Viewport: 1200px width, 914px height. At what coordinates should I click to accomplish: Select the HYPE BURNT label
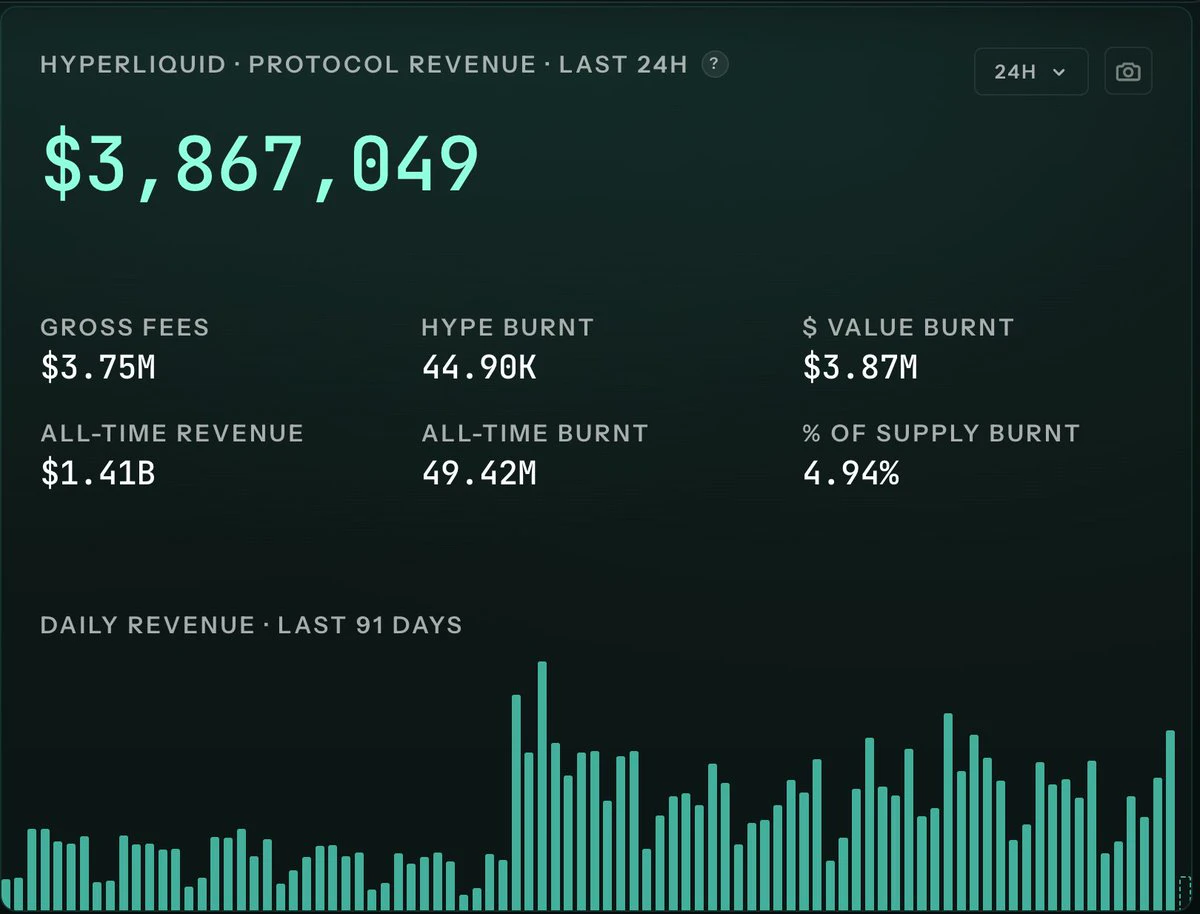point(507,327)
